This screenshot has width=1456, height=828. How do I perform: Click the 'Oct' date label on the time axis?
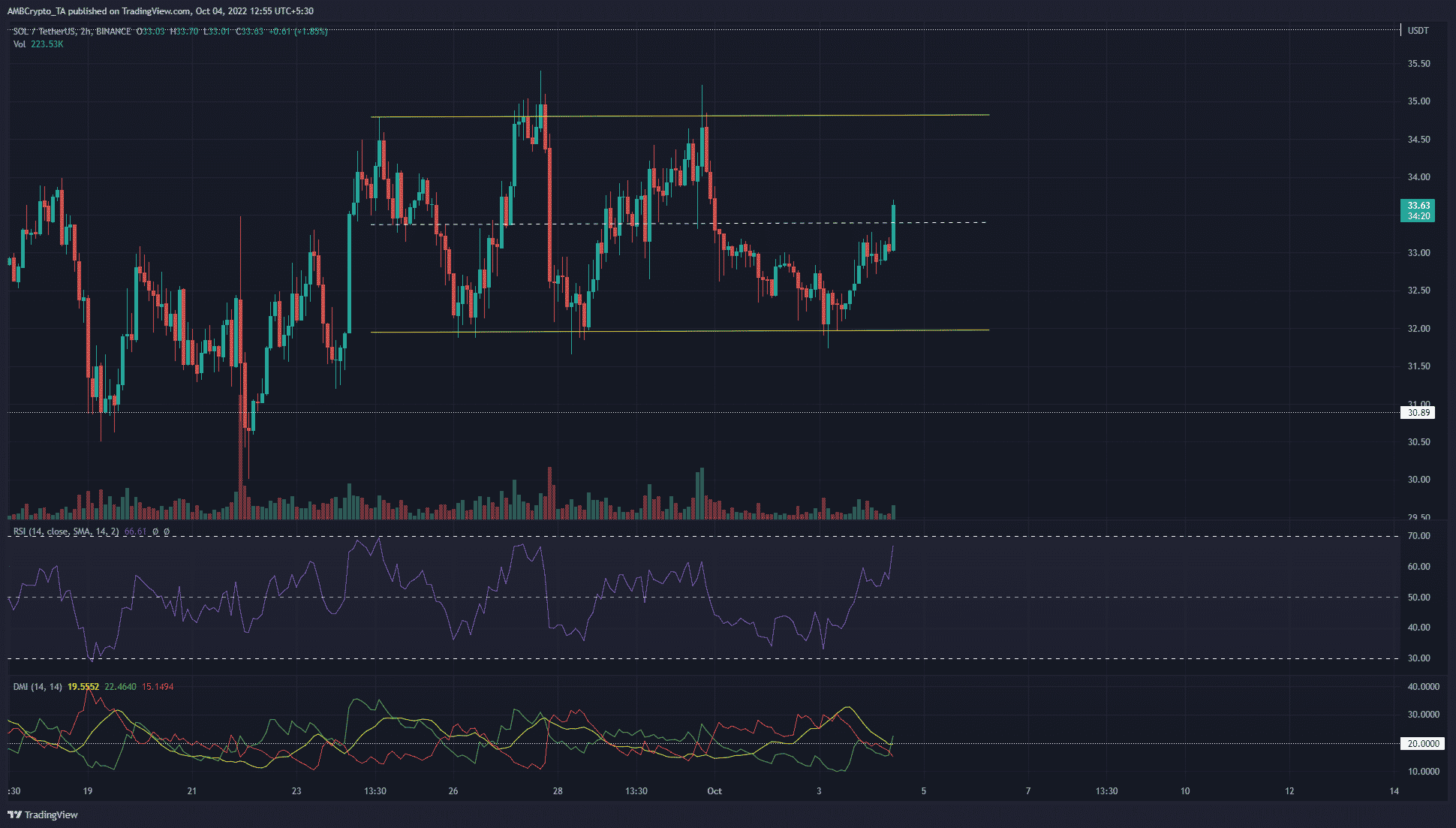click(x=714, y=791)
